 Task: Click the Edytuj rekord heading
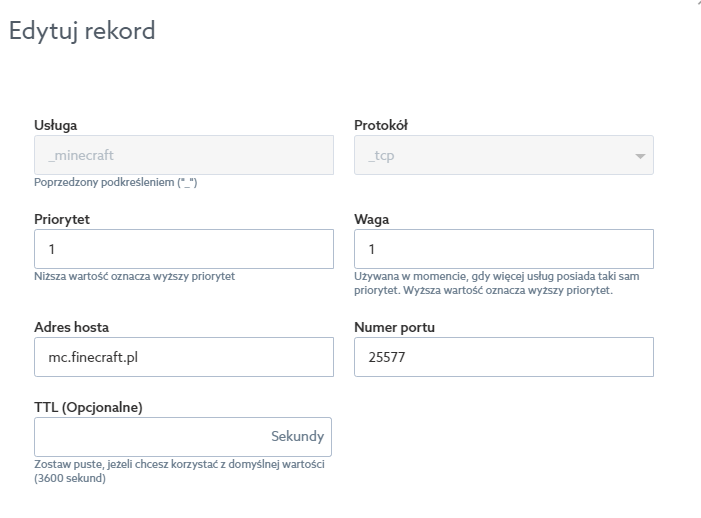tap(82, 31)
